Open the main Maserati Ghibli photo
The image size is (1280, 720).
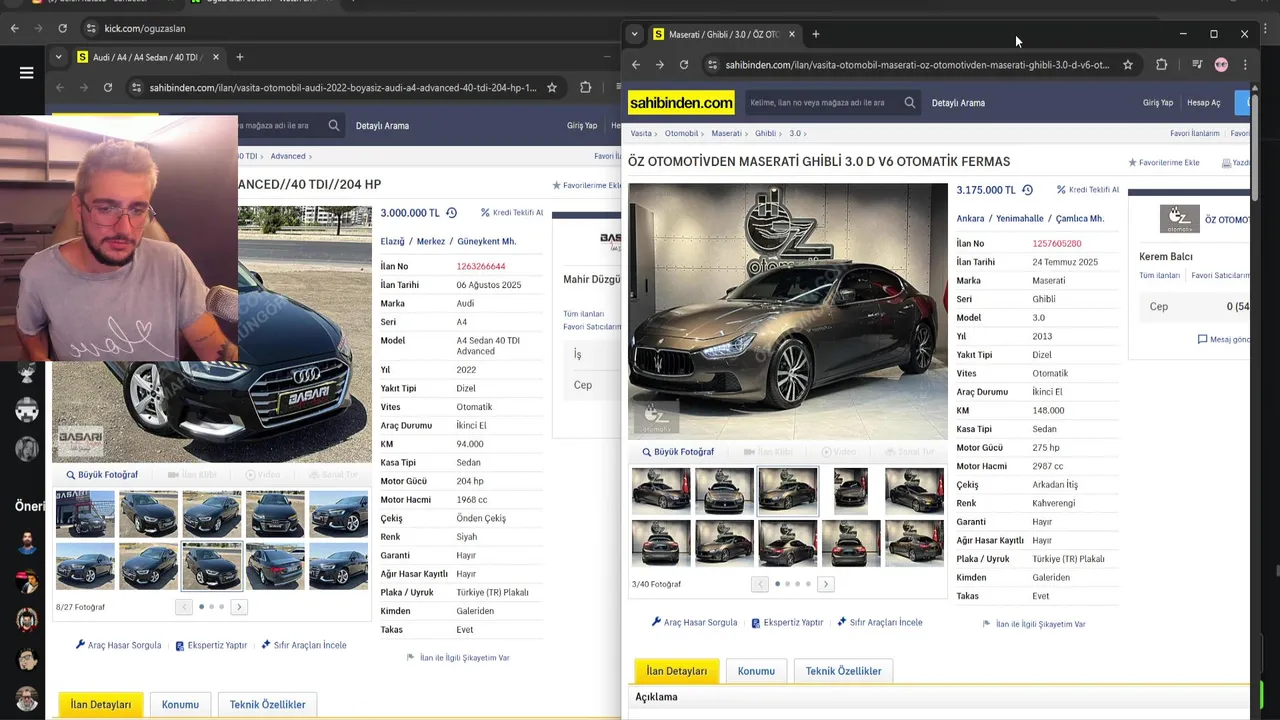tap(788, 311)
